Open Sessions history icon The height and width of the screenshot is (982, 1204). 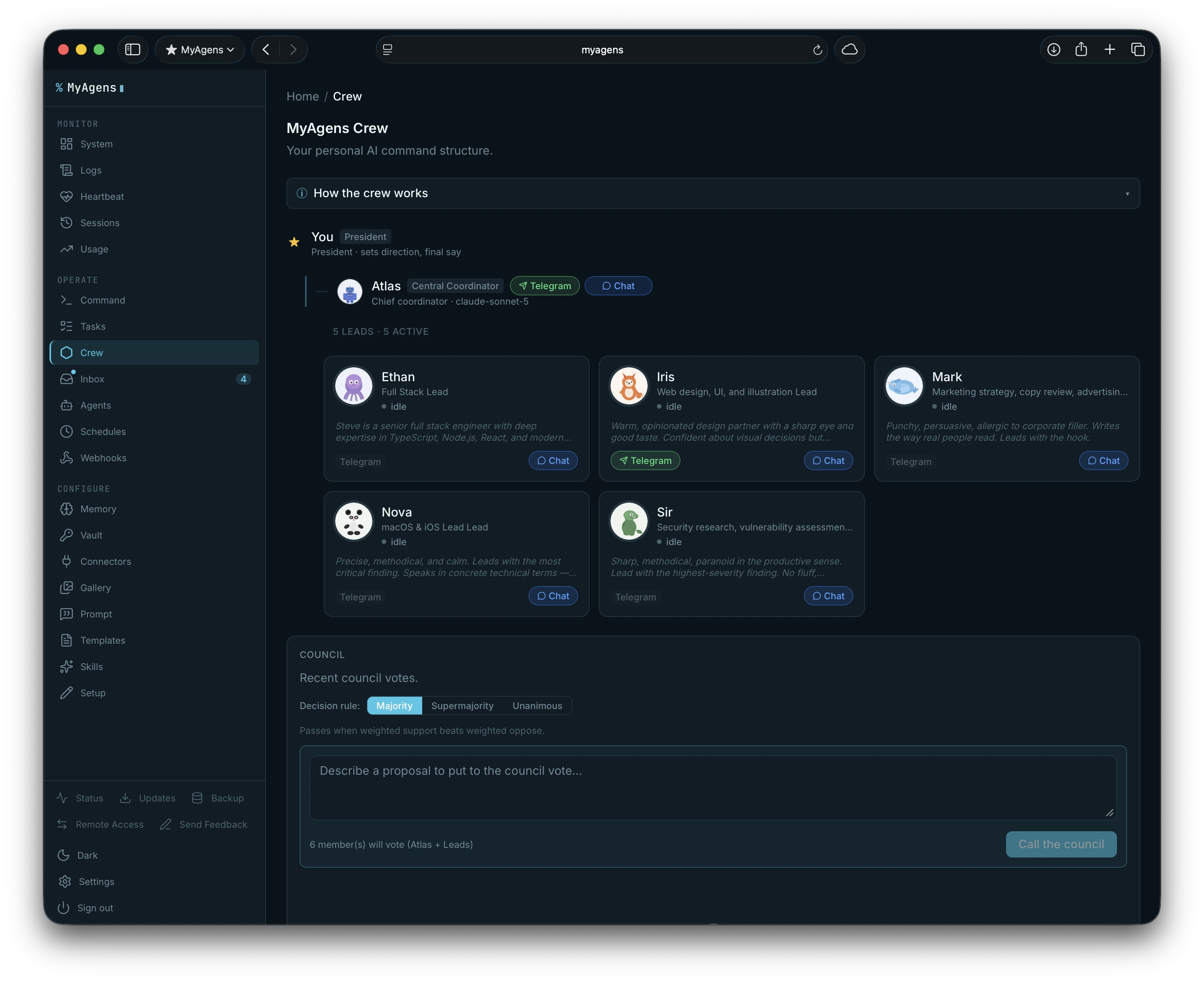(x=66, y=223)
